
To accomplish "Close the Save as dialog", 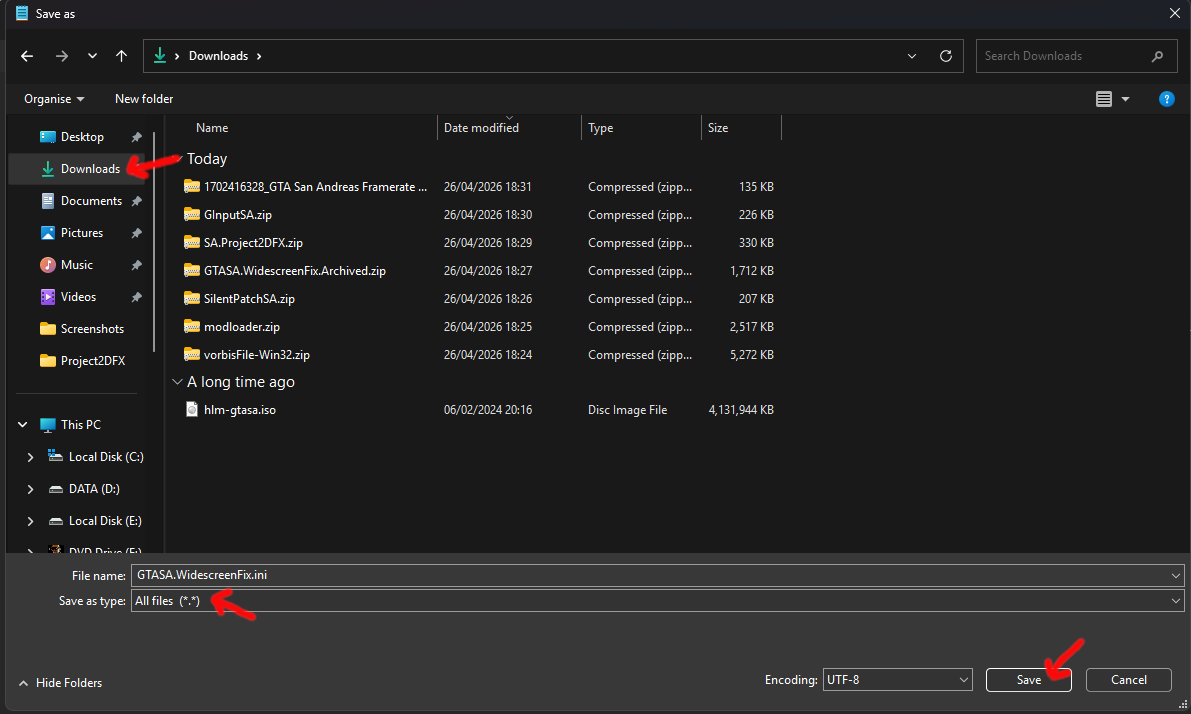I will (x=1174, y=14).
